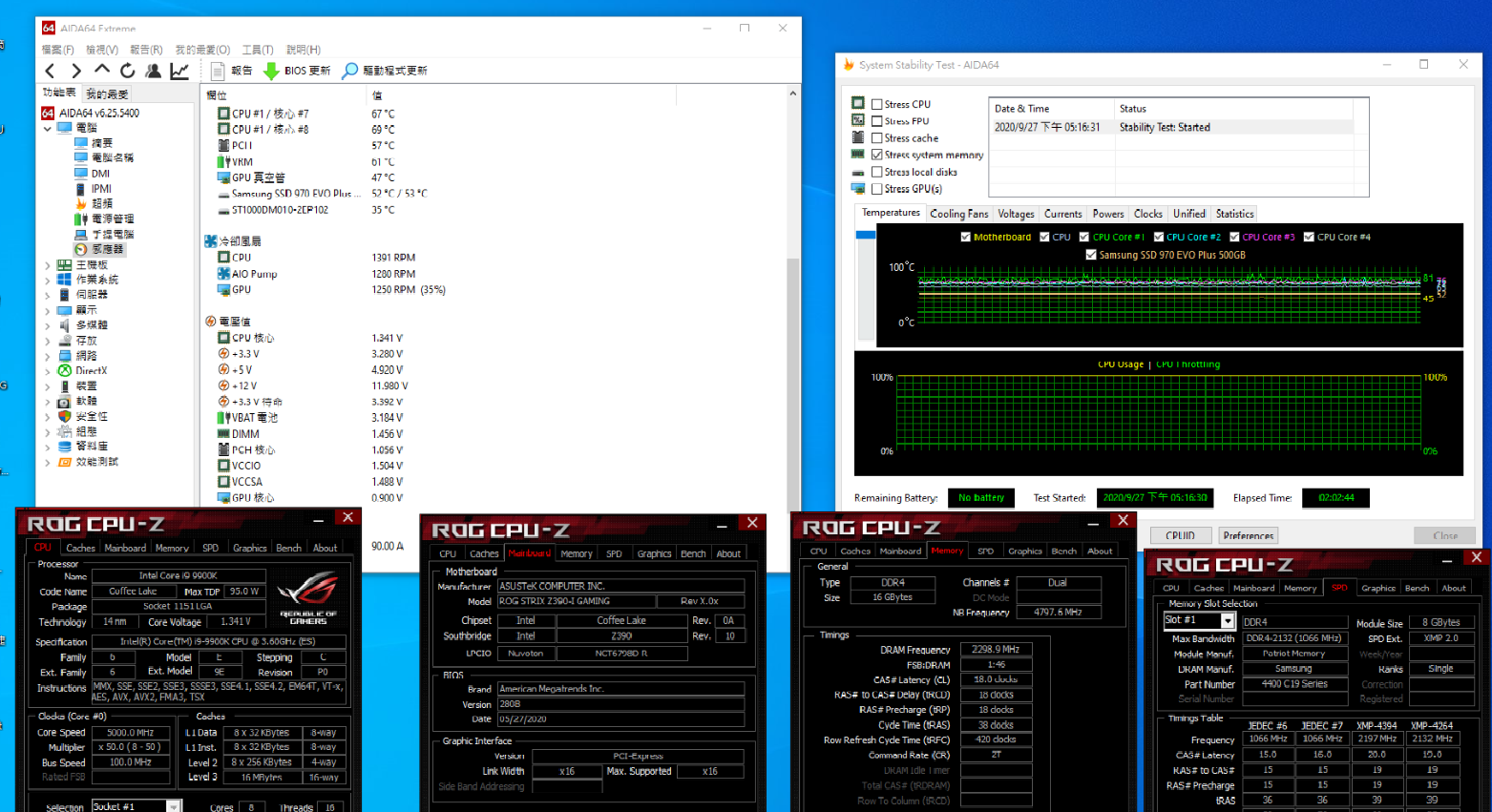Viewport: 1492px width, 812px height.
Task: Click the memory stick icon beside Stress system memory
Action: click(x=858, y=155)
